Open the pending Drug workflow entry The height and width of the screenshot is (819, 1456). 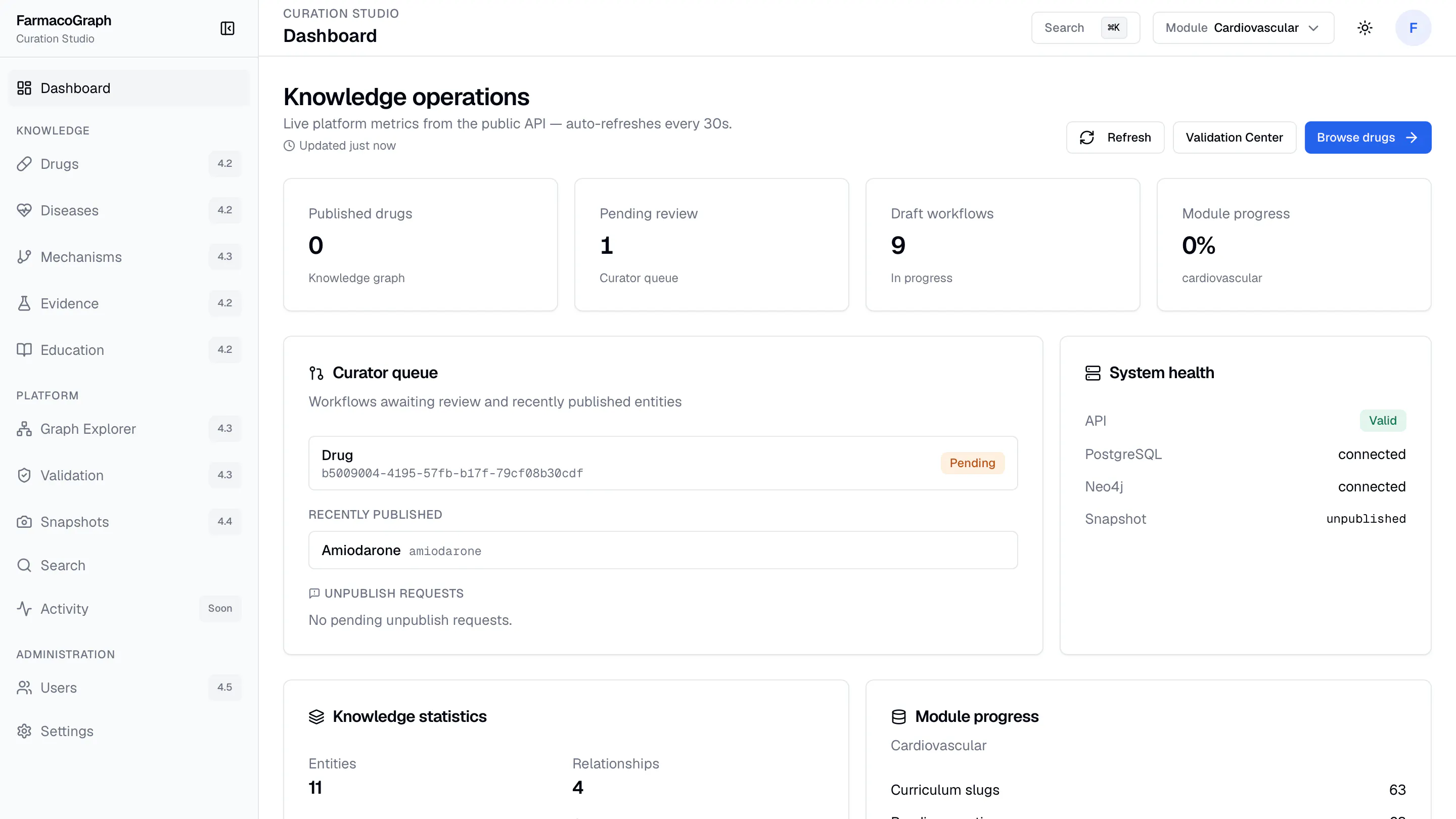pyautogui.click(x=662, y=463)
